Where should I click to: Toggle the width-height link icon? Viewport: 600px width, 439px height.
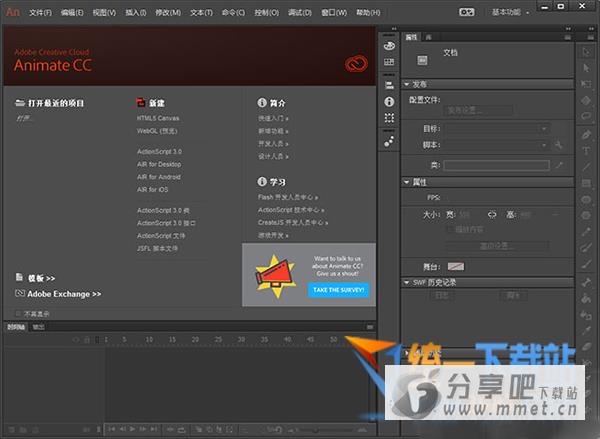(x=492, y=215)
